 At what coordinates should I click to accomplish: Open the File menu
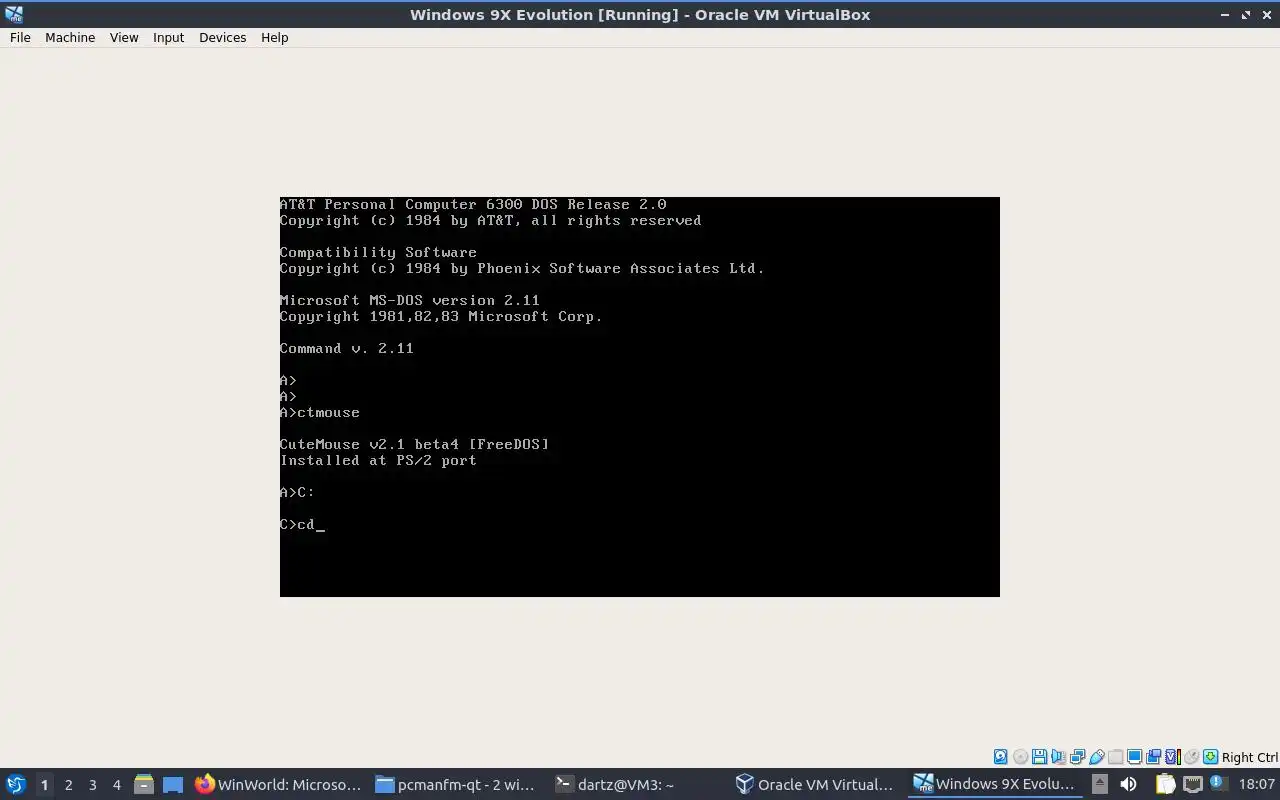20,37
